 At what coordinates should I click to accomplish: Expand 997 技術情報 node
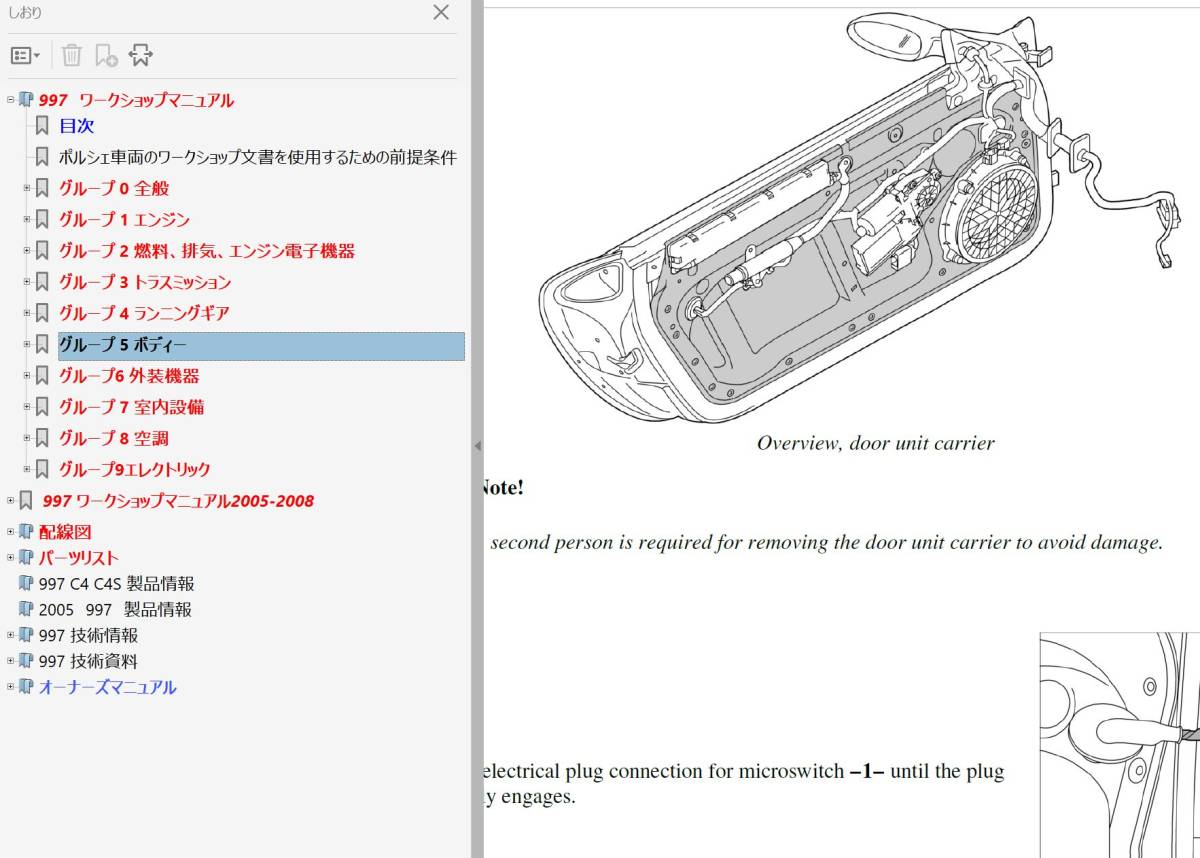click(11, 635)
